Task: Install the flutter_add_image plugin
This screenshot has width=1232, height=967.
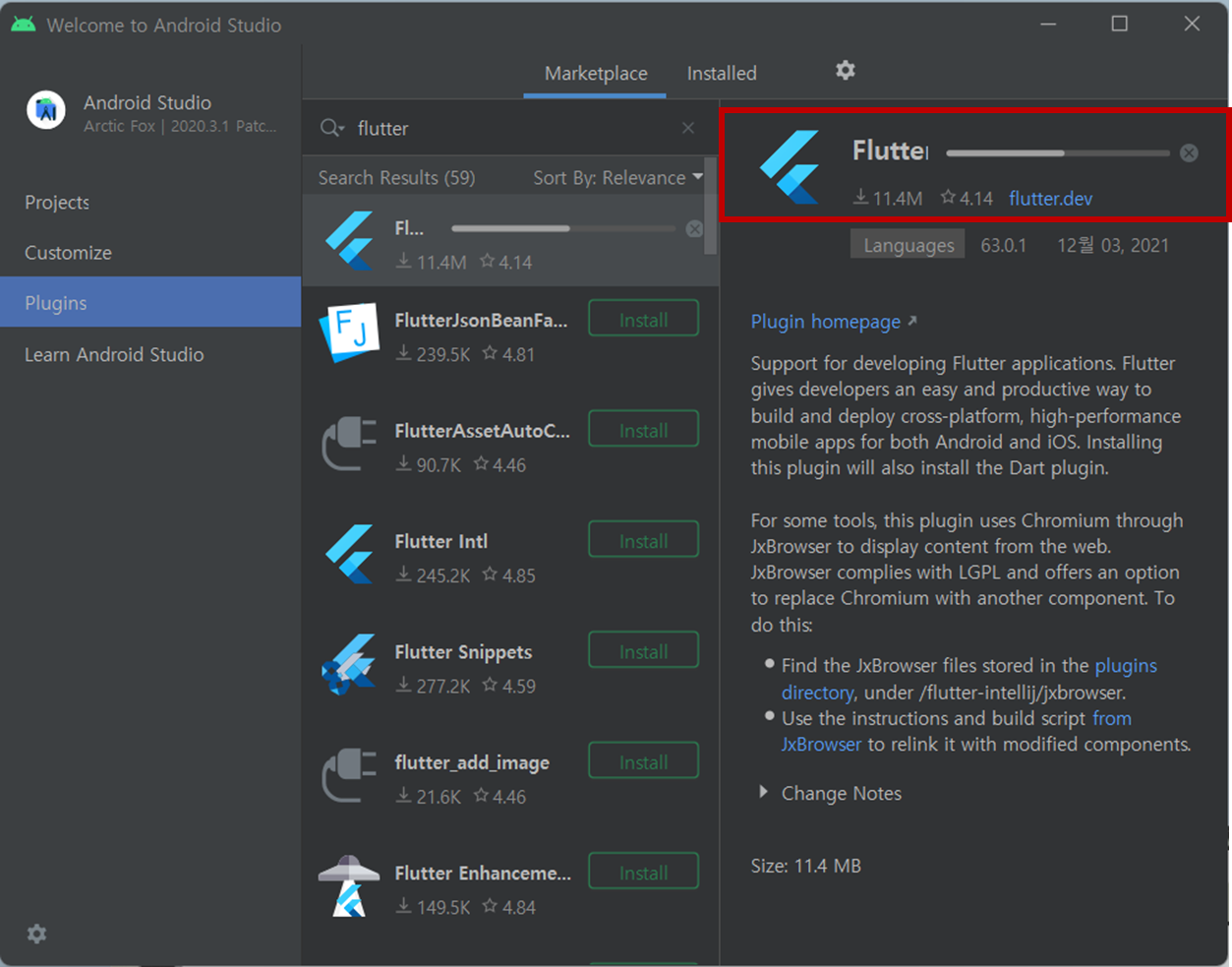Action: pyautogui.click(x=644, y=762)
